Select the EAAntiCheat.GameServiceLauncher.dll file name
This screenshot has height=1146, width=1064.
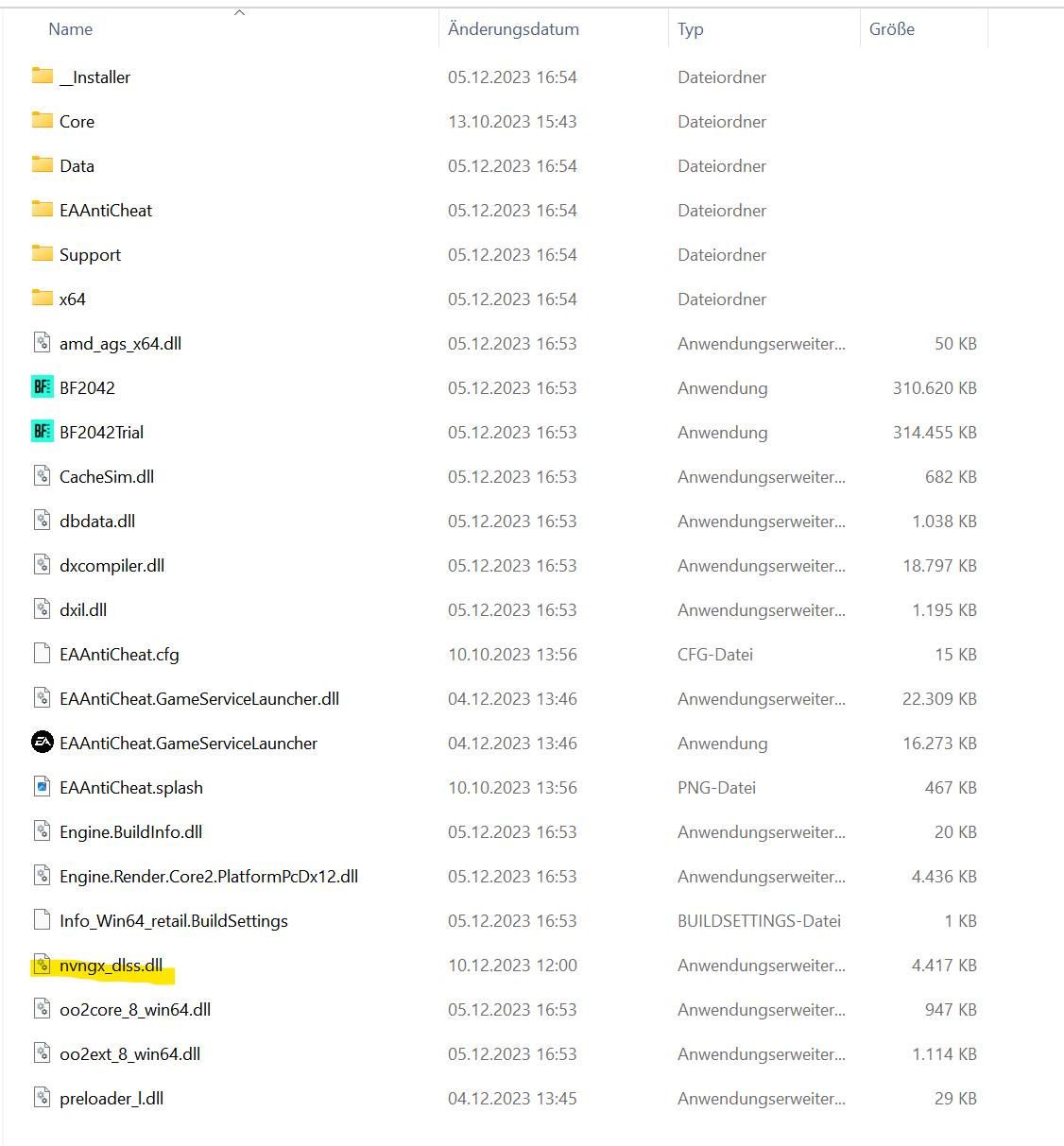(x=199, y=699)
